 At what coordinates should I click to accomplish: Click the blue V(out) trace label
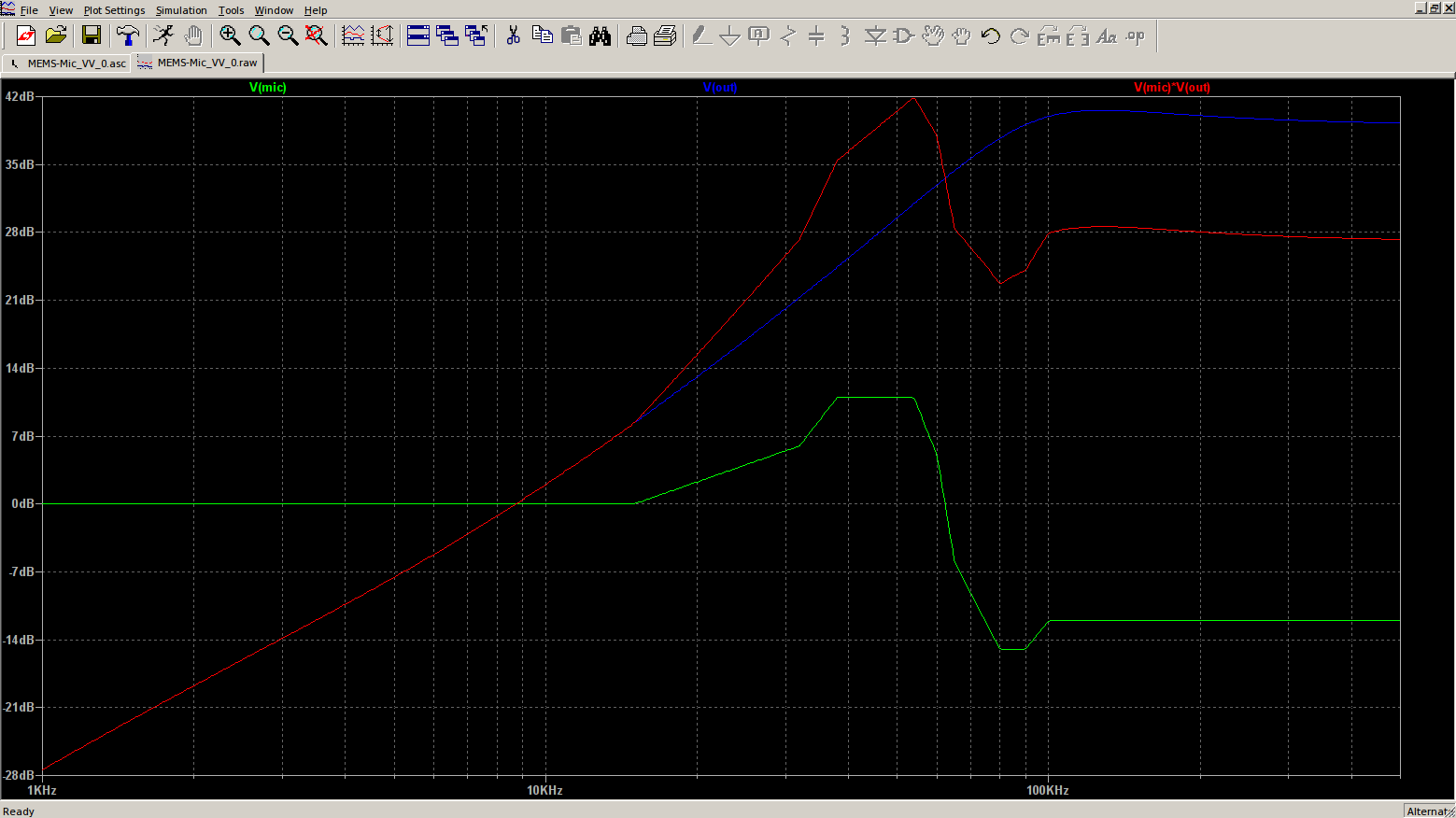720,87
